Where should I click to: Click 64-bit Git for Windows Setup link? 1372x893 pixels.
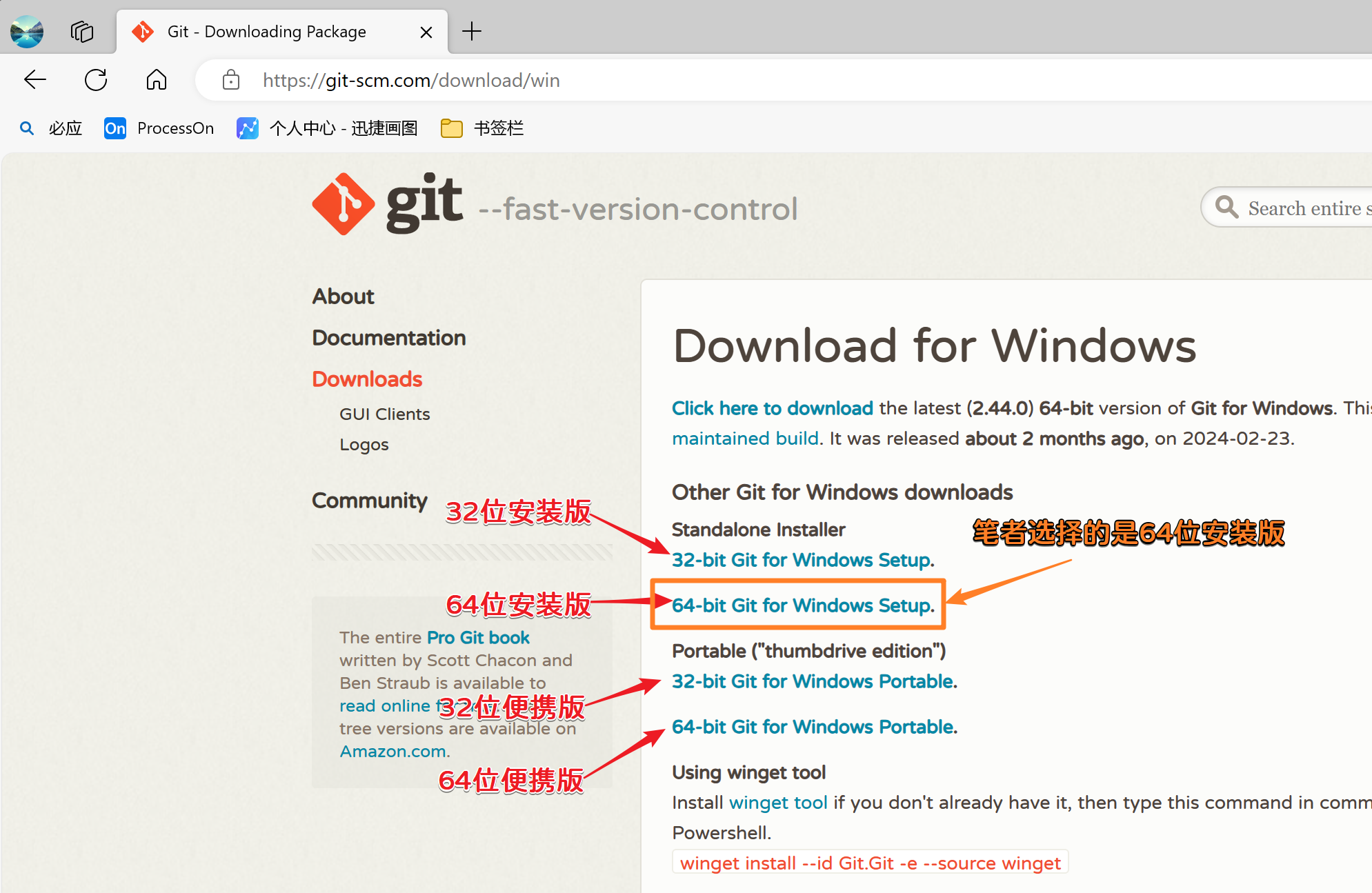point(803,605)
